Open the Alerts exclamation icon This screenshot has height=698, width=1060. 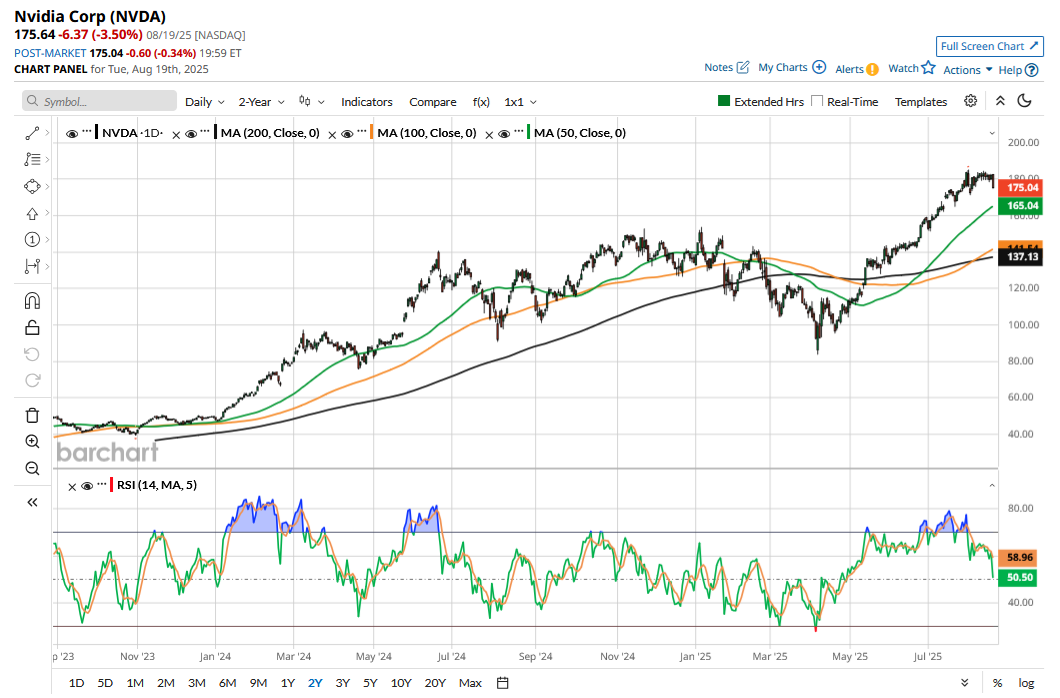point(873,69)
